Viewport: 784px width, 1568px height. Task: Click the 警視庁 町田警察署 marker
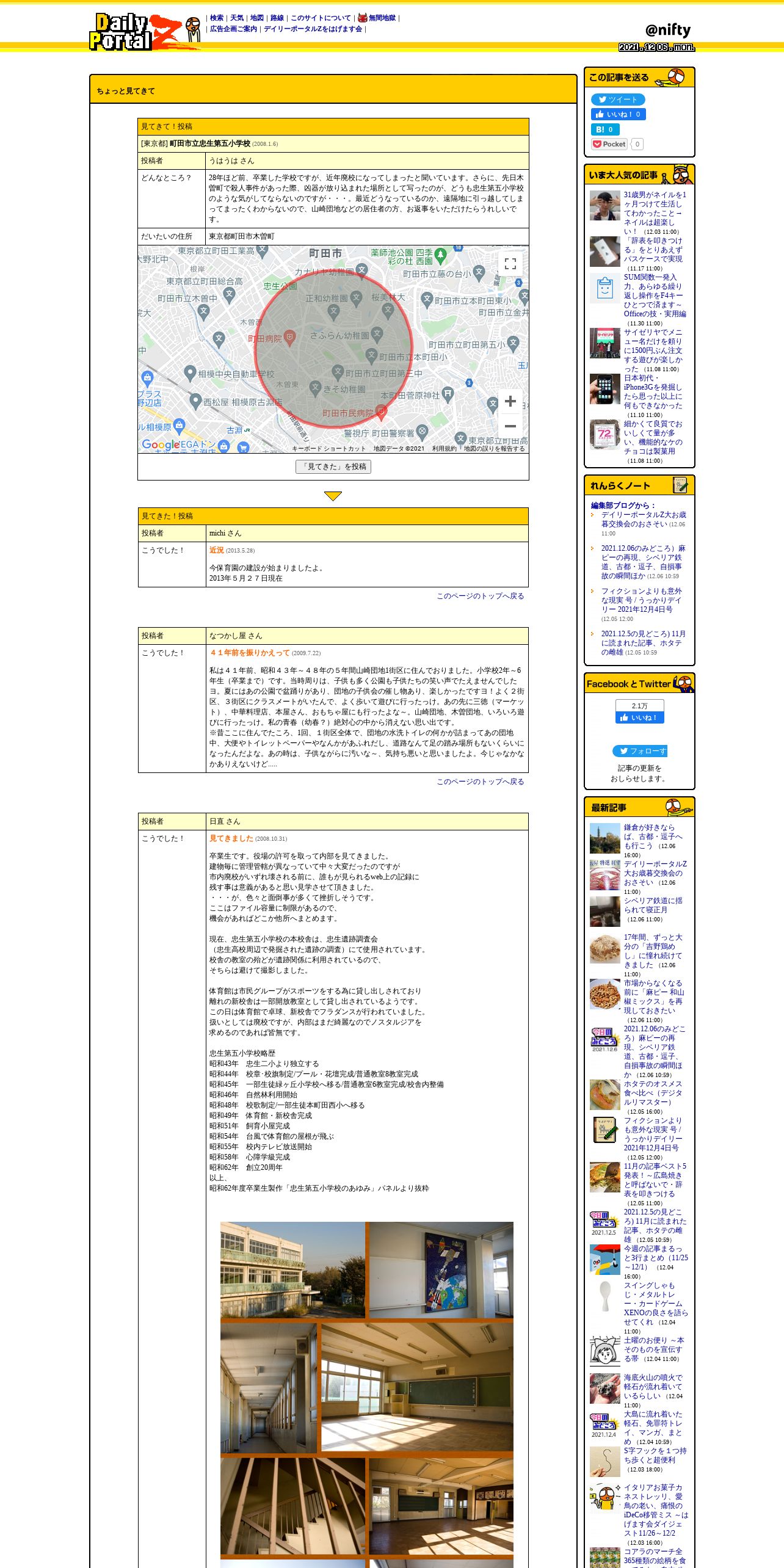click(x=422, y=432)
